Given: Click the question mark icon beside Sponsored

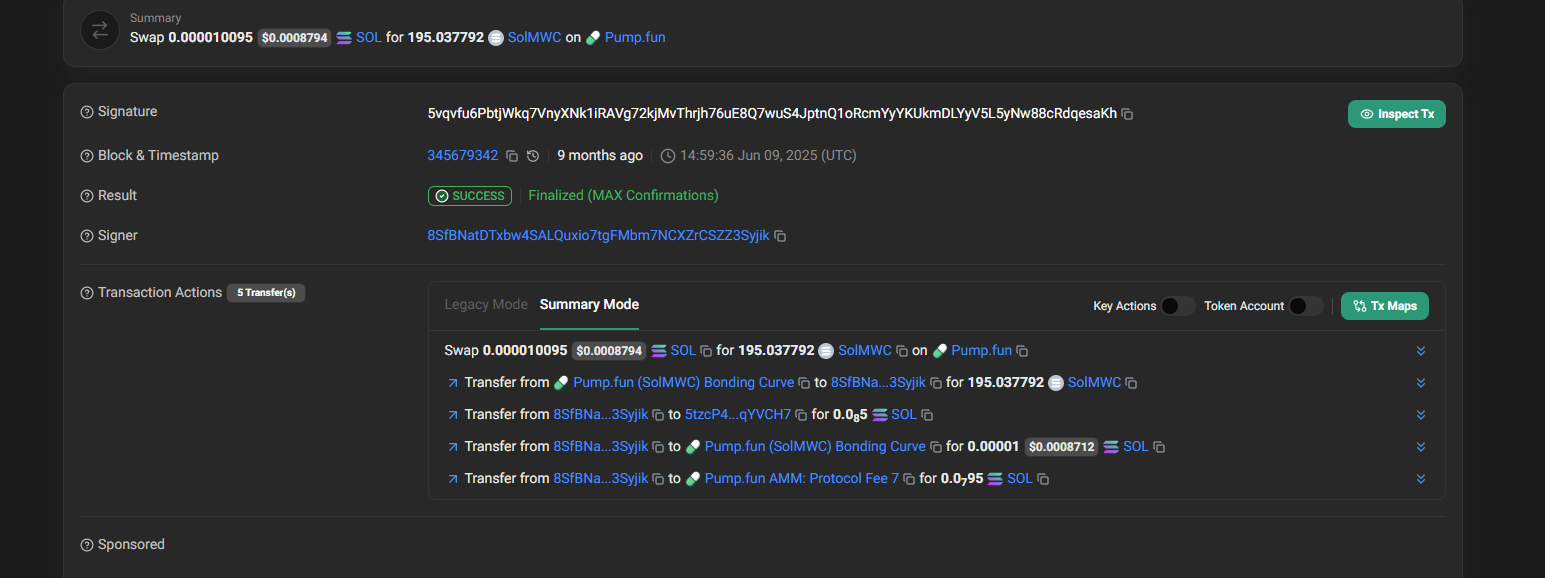Looking at the screenshot, I should point(86,544).
